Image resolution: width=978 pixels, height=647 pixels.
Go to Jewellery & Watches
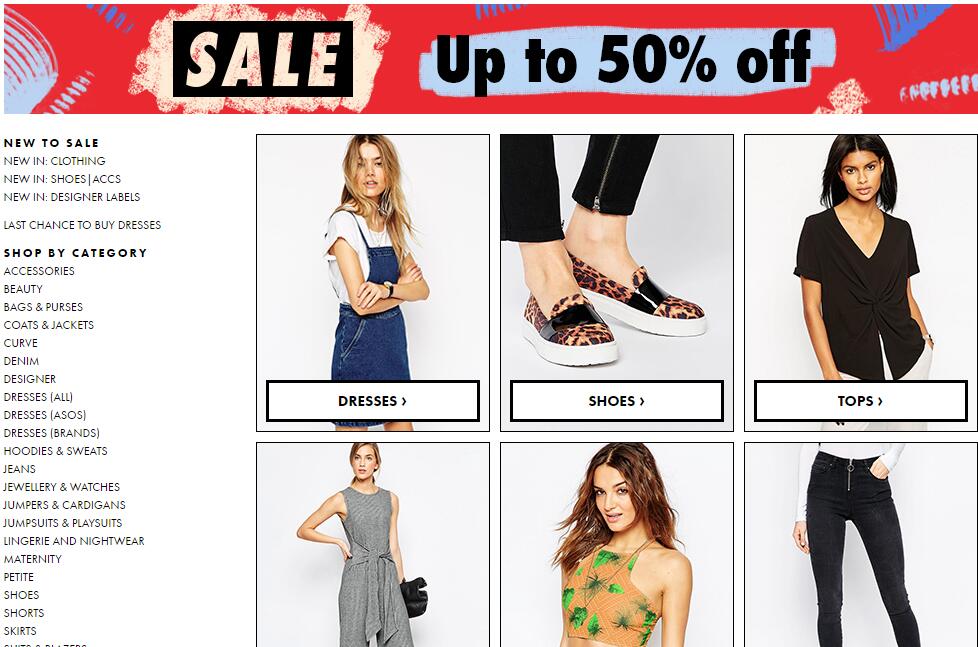point(61,487)
